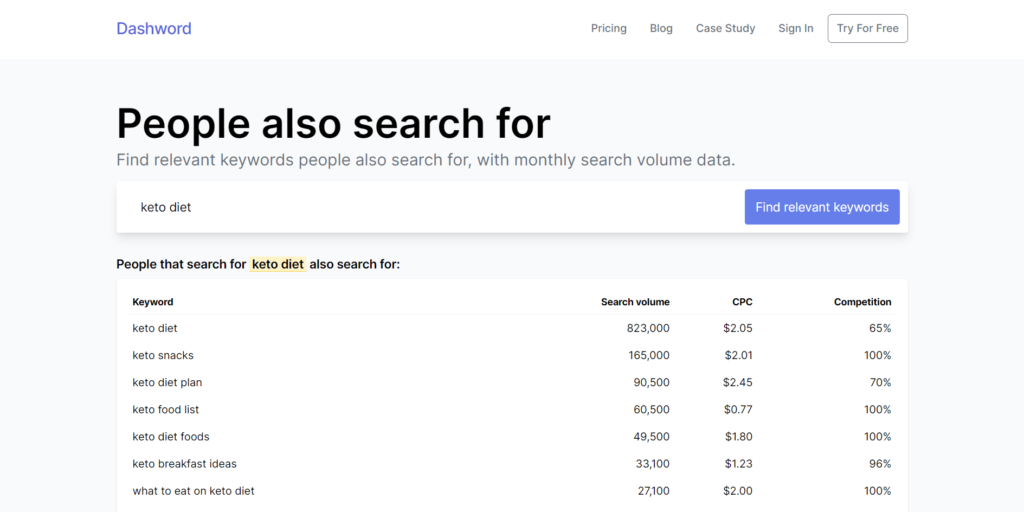
Task: Select what to eat on keto diet
Action: (x=193, y=491)
